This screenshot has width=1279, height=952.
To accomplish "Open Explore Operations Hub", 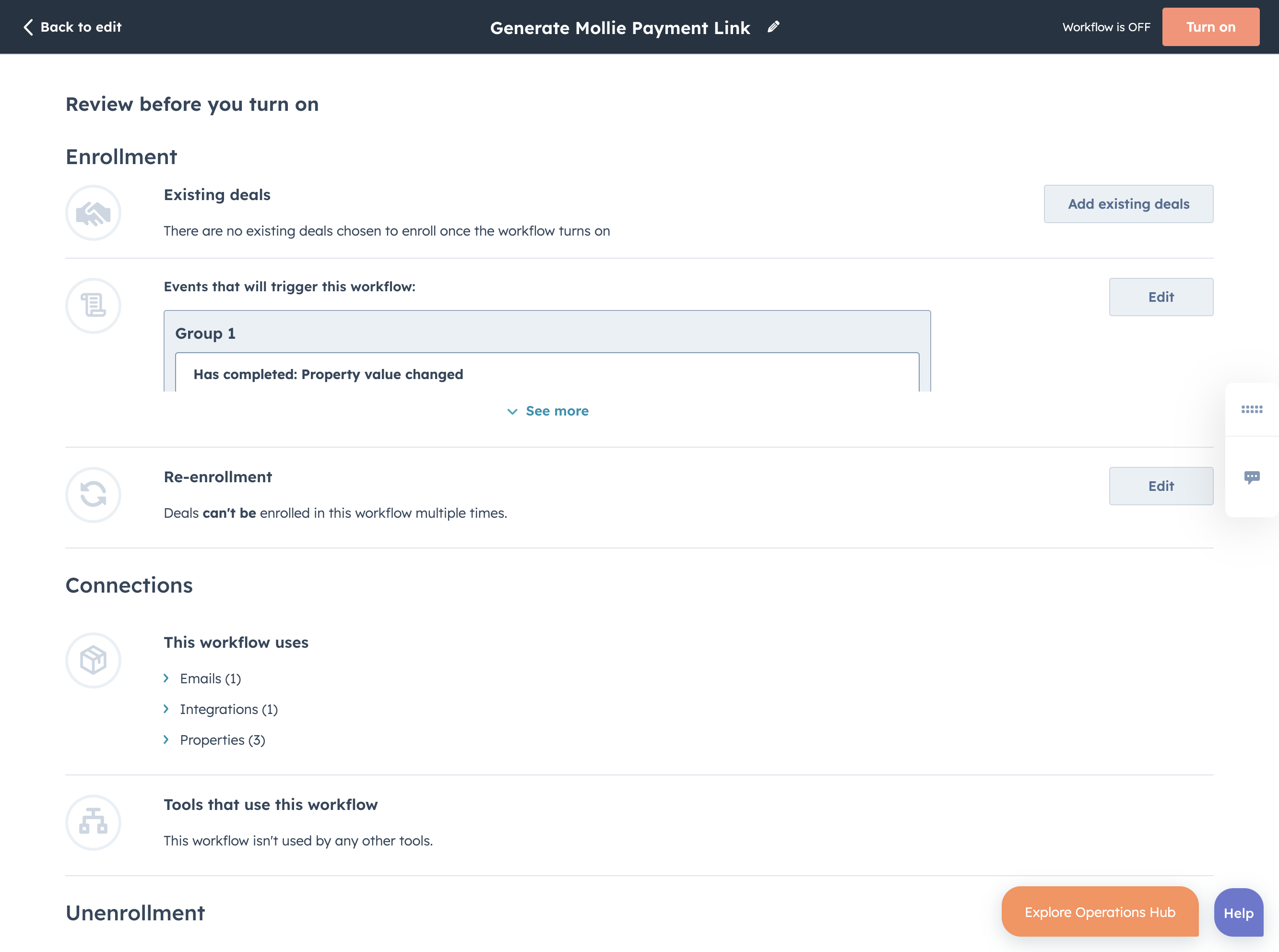I will 1100,912.
